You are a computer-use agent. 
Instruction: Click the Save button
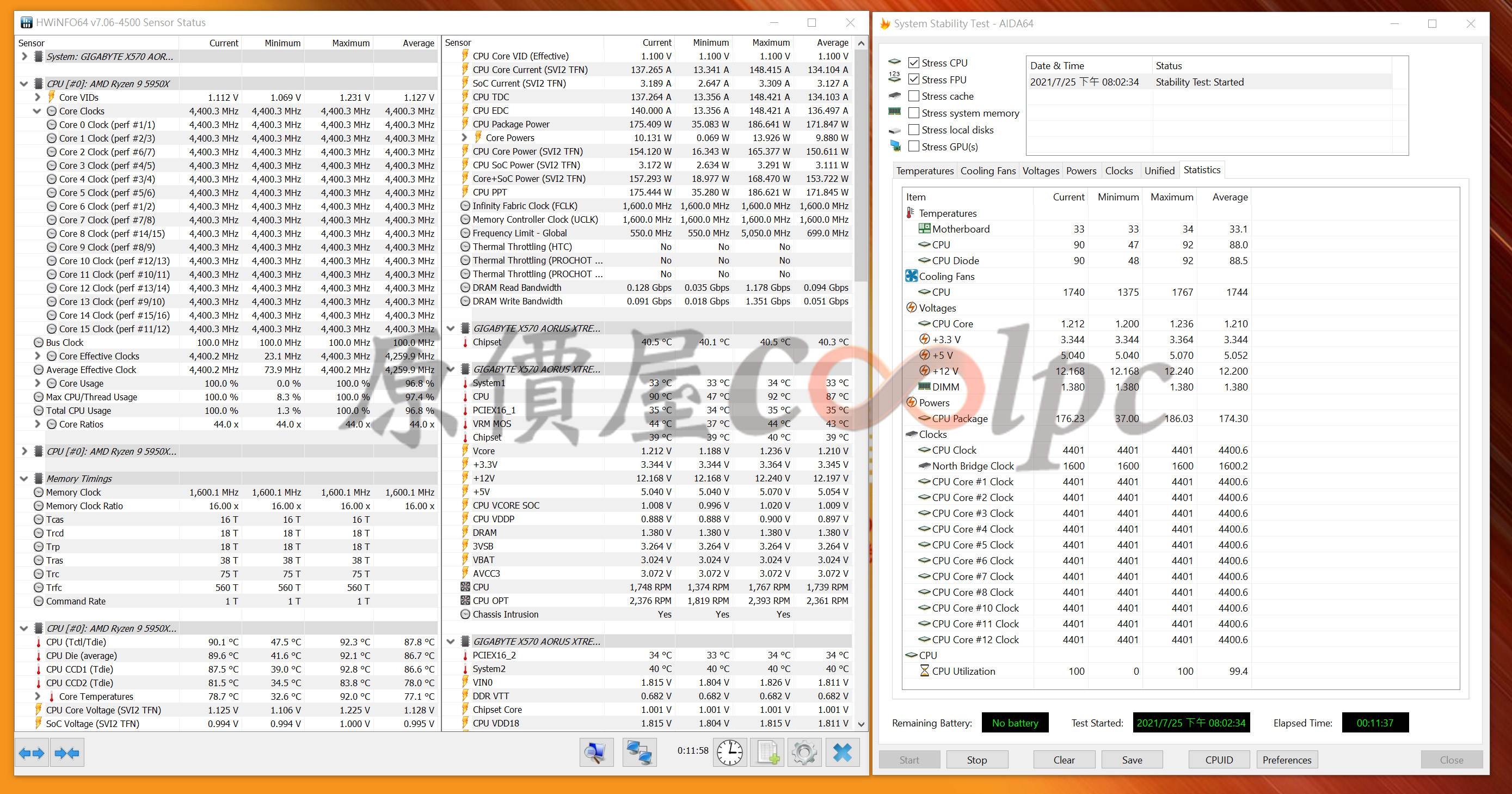point(1132,759)
